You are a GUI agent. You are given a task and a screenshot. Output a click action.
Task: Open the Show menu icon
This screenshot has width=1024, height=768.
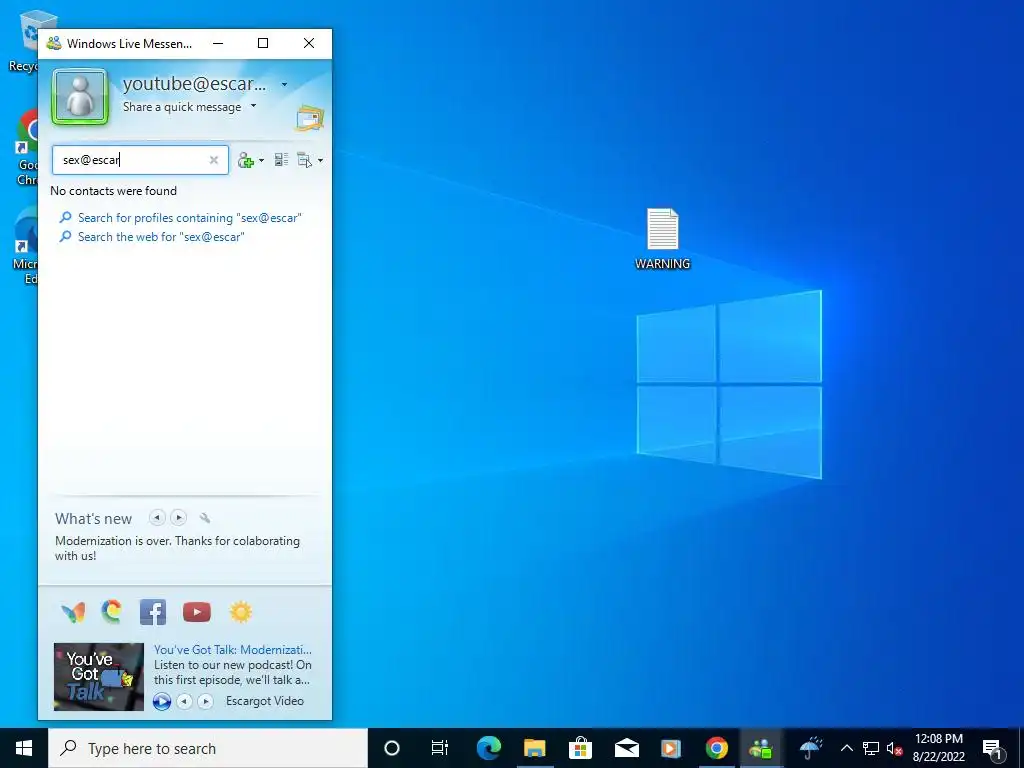pyautogui.click(x=304, y=160)
